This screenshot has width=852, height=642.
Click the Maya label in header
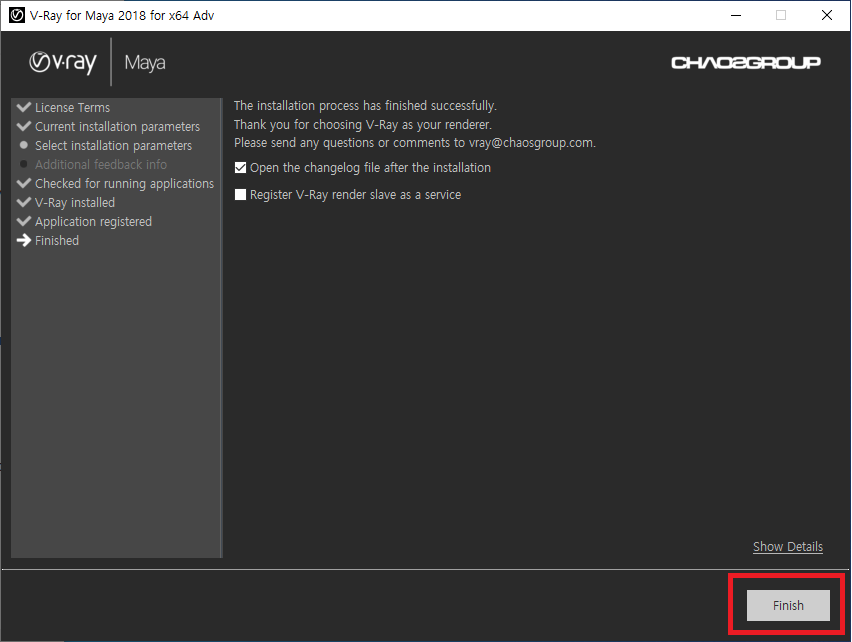pyautogui.click(x=145, y=63)
